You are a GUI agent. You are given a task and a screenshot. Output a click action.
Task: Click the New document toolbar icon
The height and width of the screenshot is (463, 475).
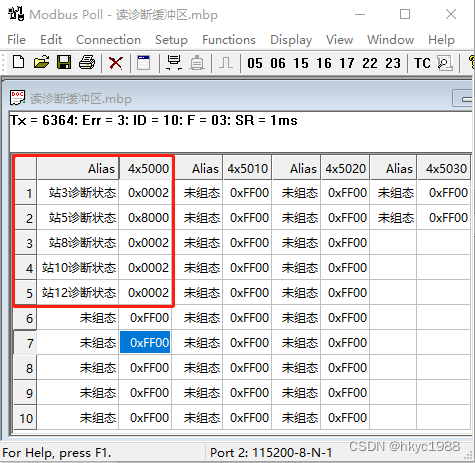19,62
